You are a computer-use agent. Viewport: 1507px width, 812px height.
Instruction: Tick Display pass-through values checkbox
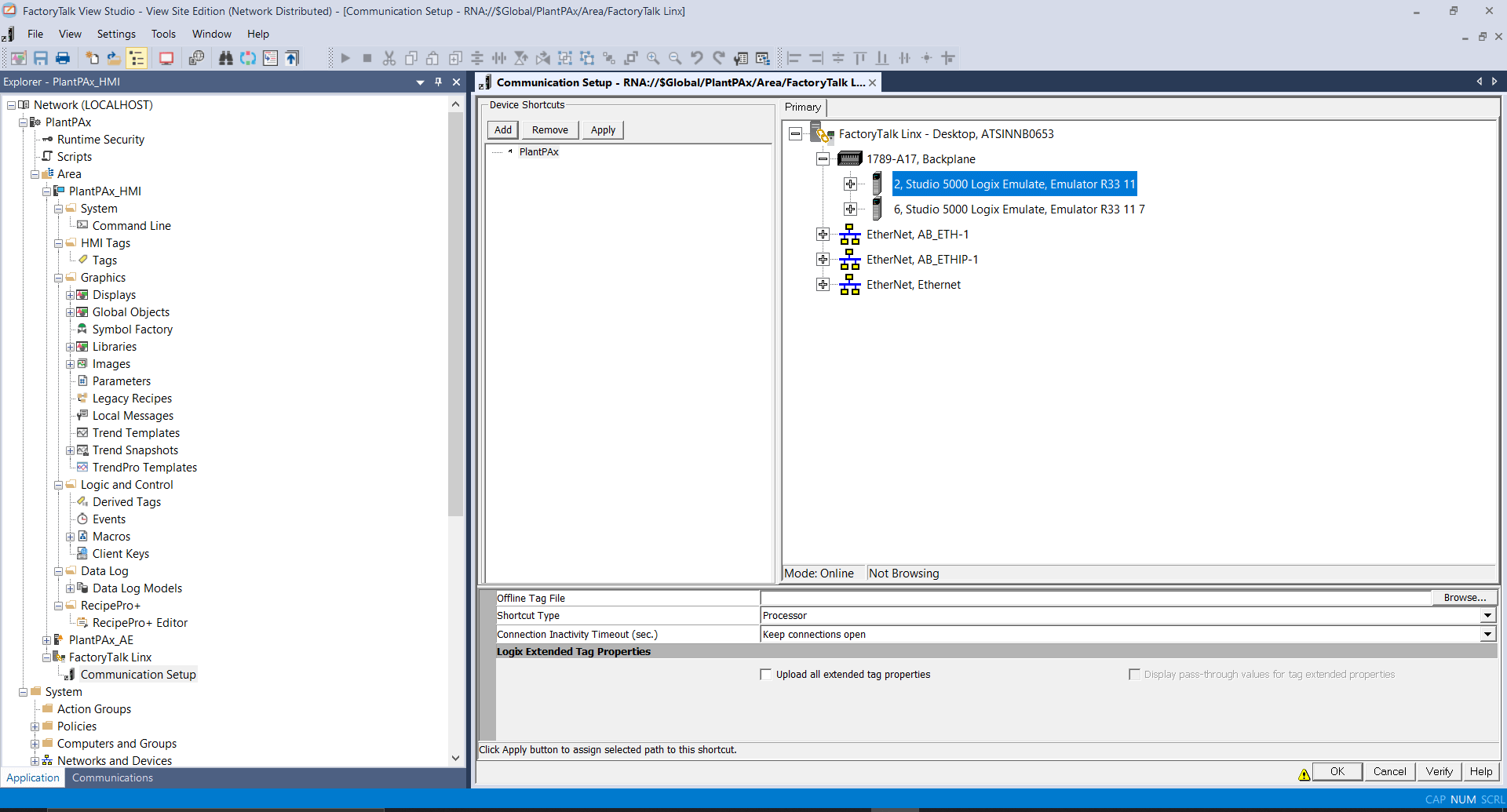[x=1134, y=674]
